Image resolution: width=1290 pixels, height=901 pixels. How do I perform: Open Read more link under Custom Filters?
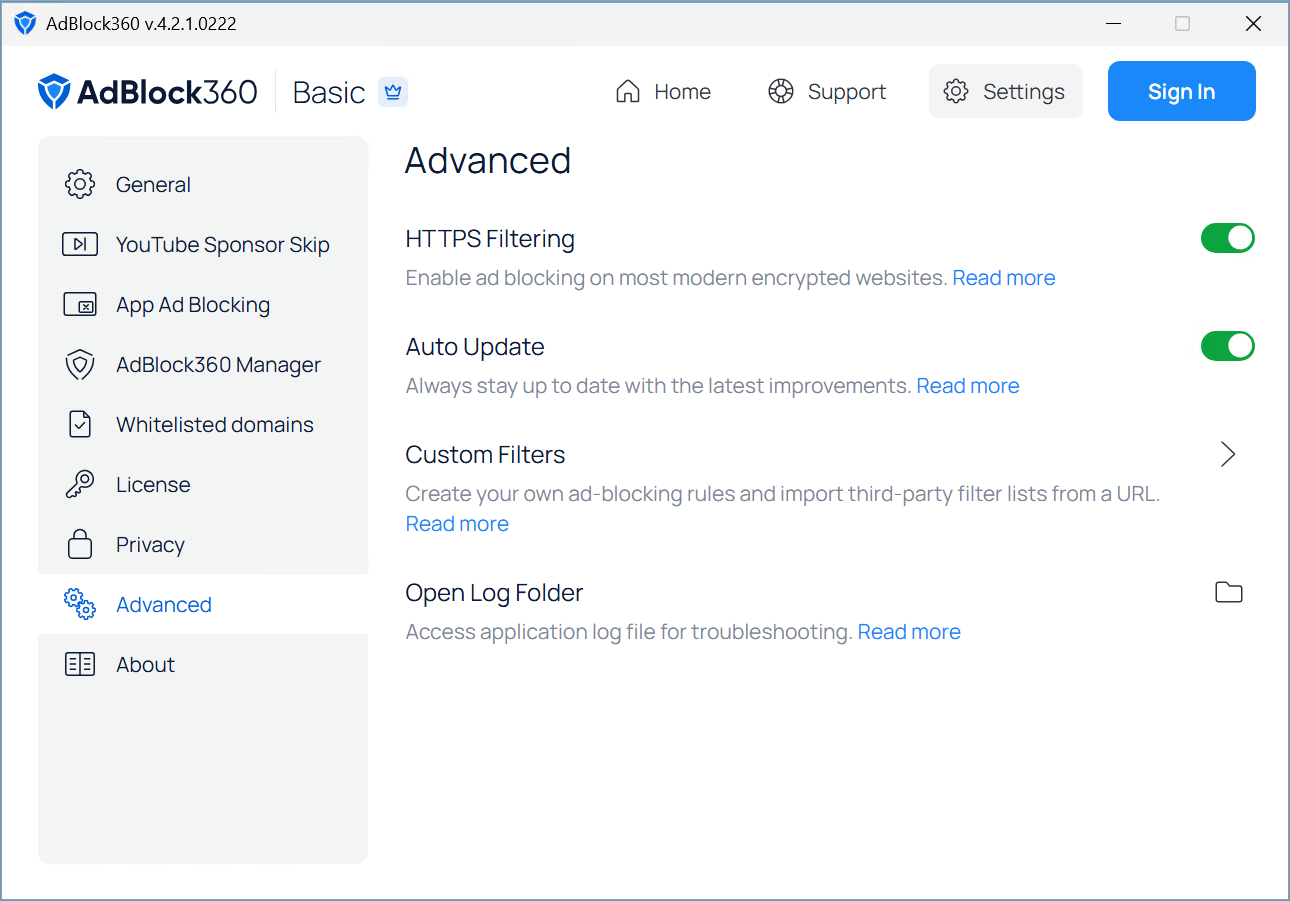[457, 524]
